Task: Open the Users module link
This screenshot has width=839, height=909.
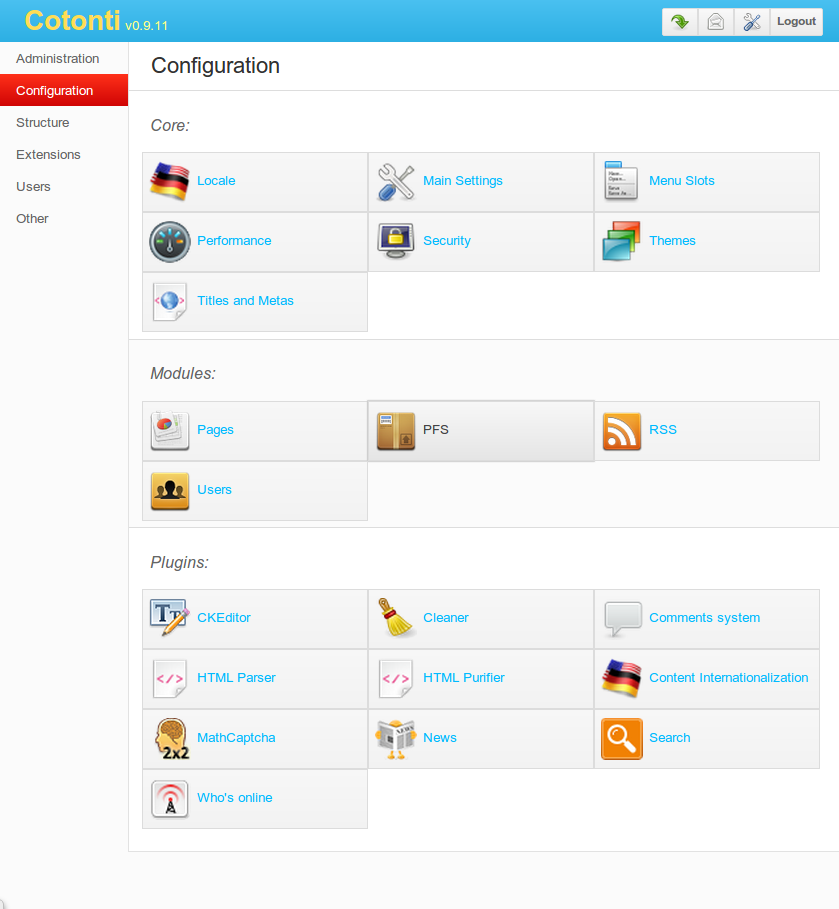Action: click(x=215, y=490)
